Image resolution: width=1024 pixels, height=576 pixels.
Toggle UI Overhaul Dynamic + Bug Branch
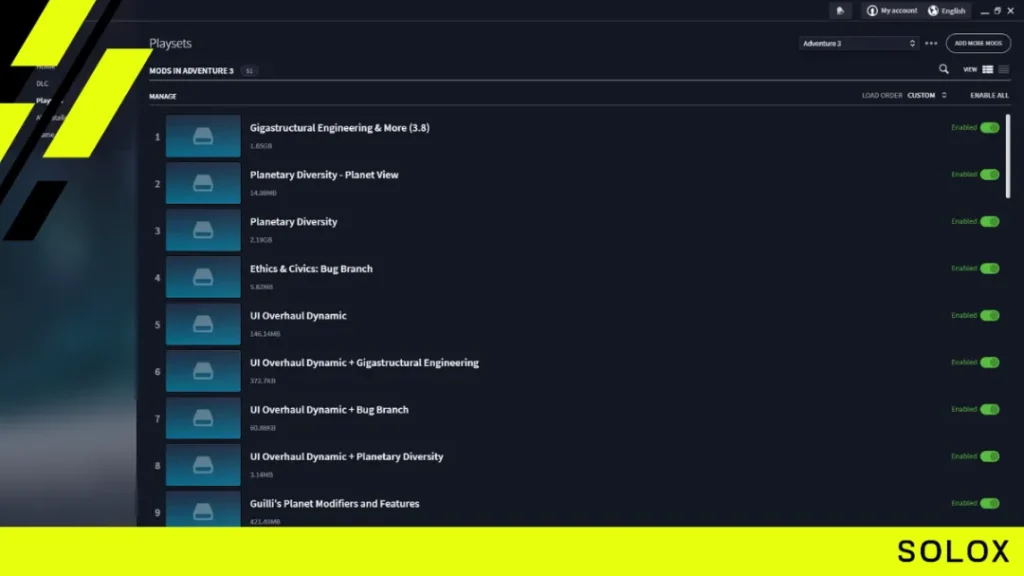[x=989, y=409]
